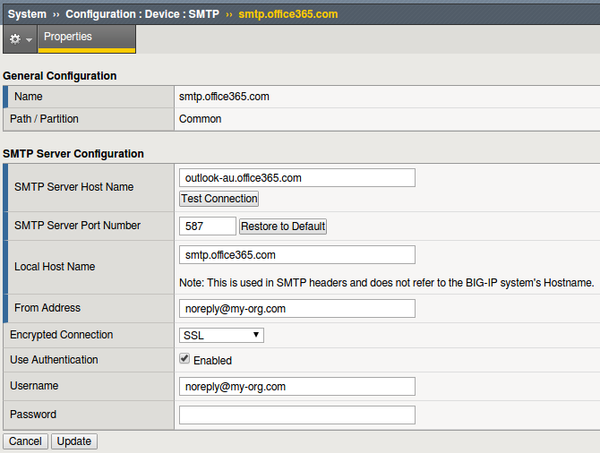Click the Name value smtp.office365.com

pos(225,97)
